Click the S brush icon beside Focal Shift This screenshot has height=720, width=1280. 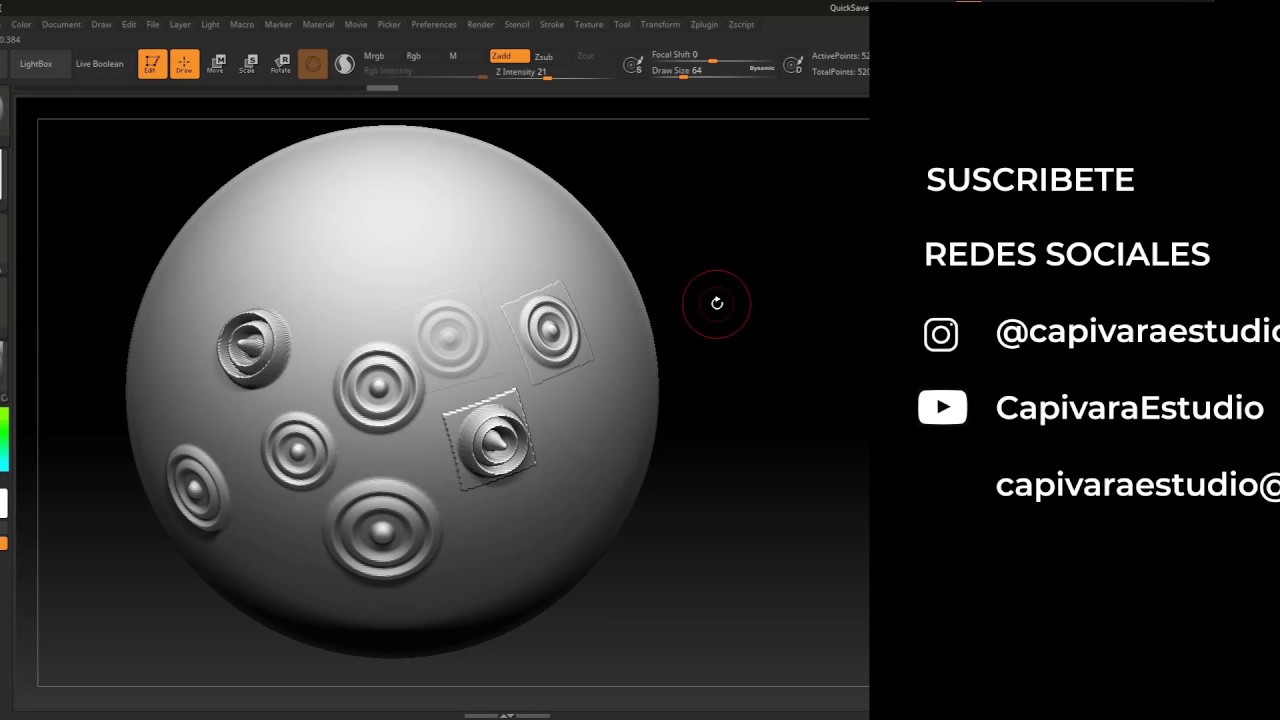pyautogui.click(x=632, y=65)
